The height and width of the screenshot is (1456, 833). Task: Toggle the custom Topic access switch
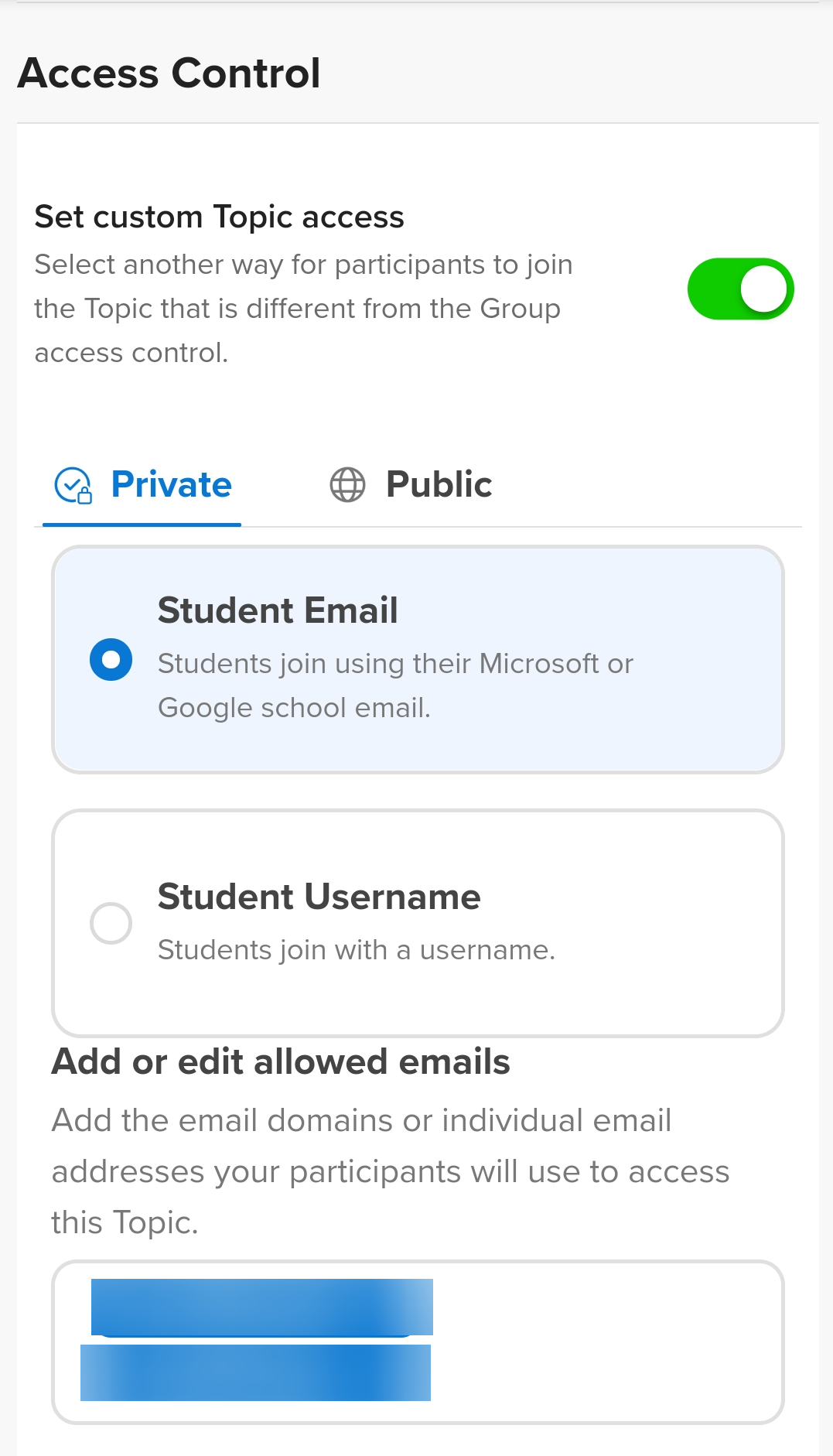pyautogui.click(x=740, y=289)
